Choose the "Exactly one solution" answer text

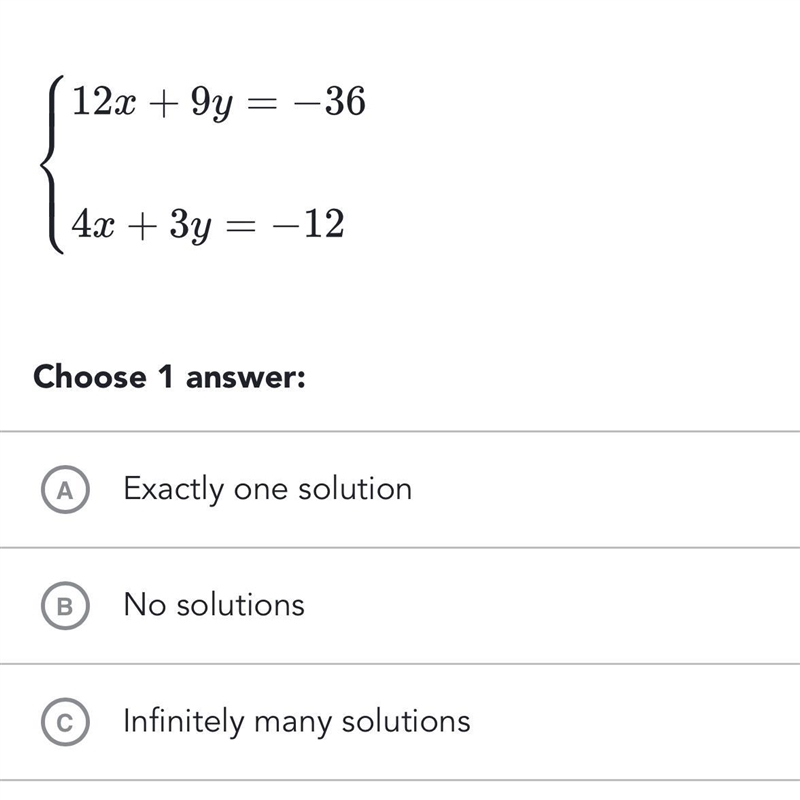(267, 489)
